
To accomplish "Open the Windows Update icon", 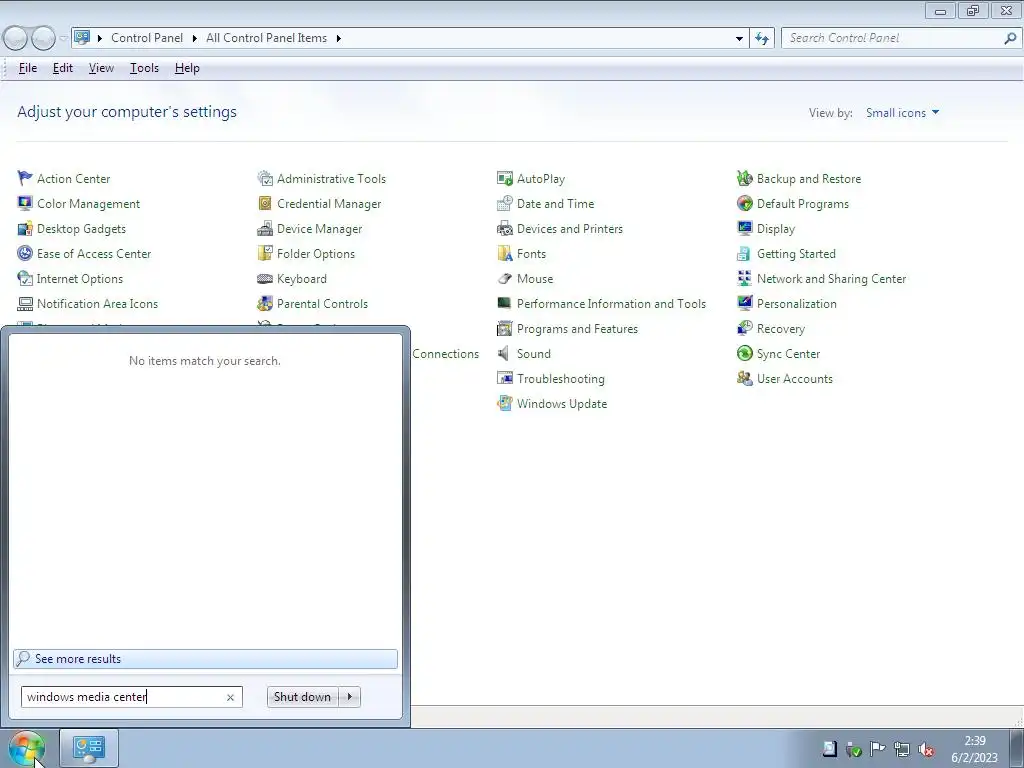I will (505, 404).
